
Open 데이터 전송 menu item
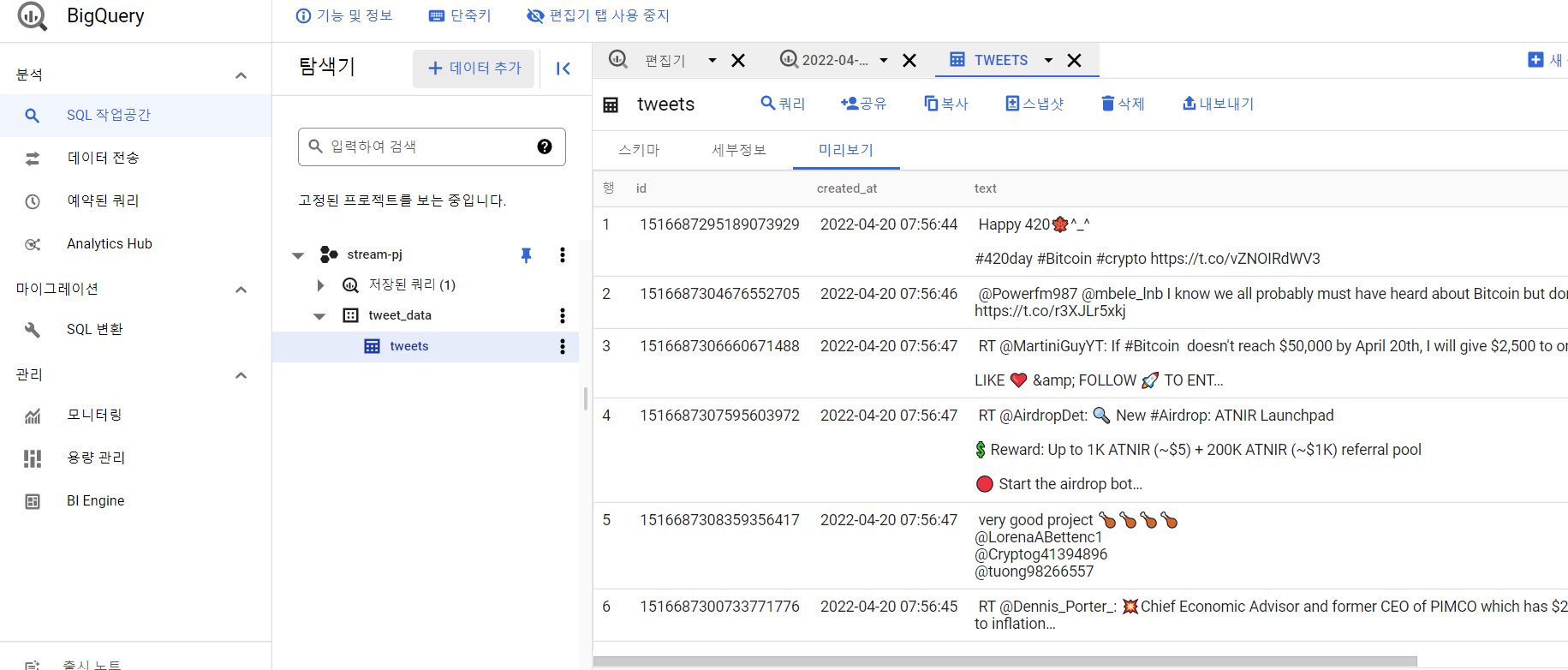[x=135, y=159]
